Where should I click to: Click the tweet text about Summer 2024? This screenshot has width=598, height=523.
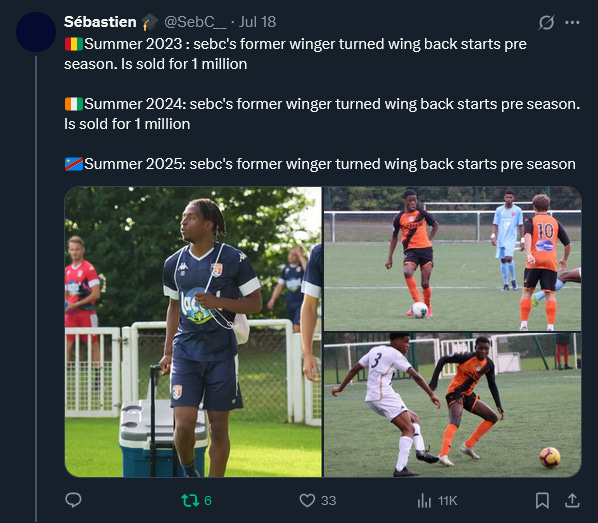point(322,114)
